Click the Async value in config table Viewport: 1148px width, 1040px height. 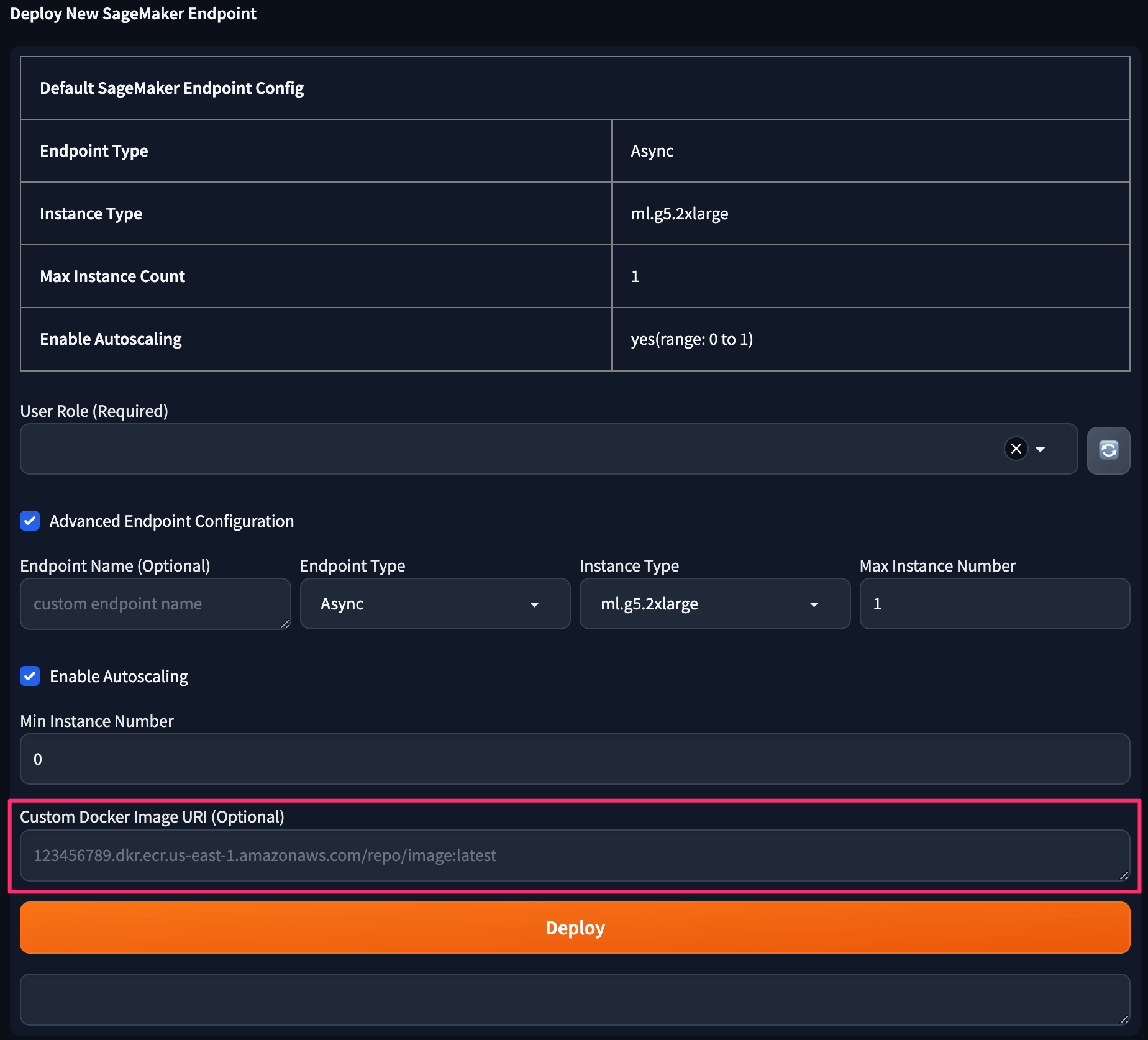pyautogui.click(x=652, y=151)
